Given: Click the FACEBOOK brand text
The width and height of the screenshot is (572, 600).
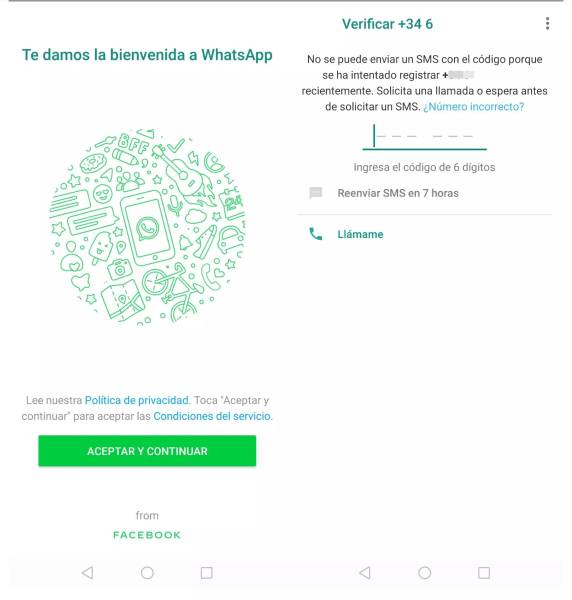Looking at the screenshot, I should (x=147, y=535).
